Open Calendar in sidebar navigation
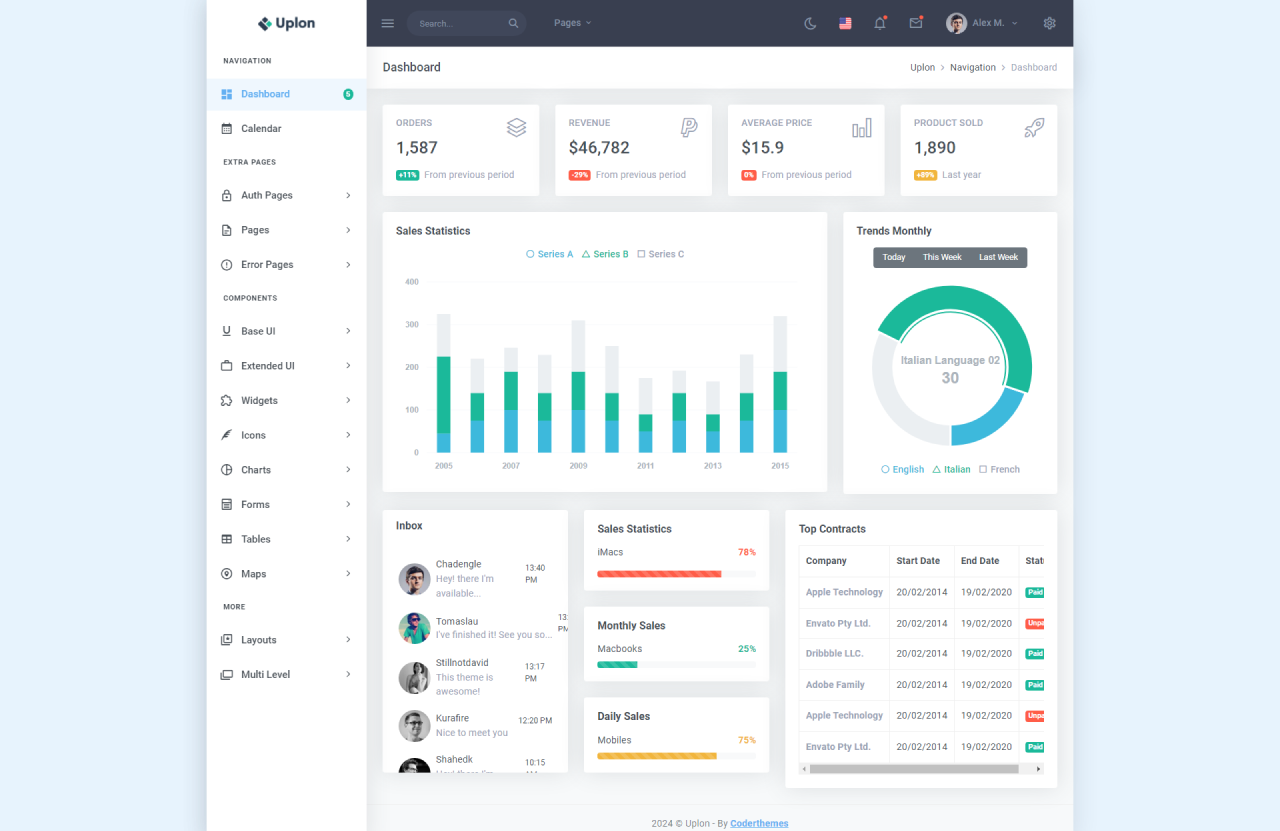 [287, 129]
